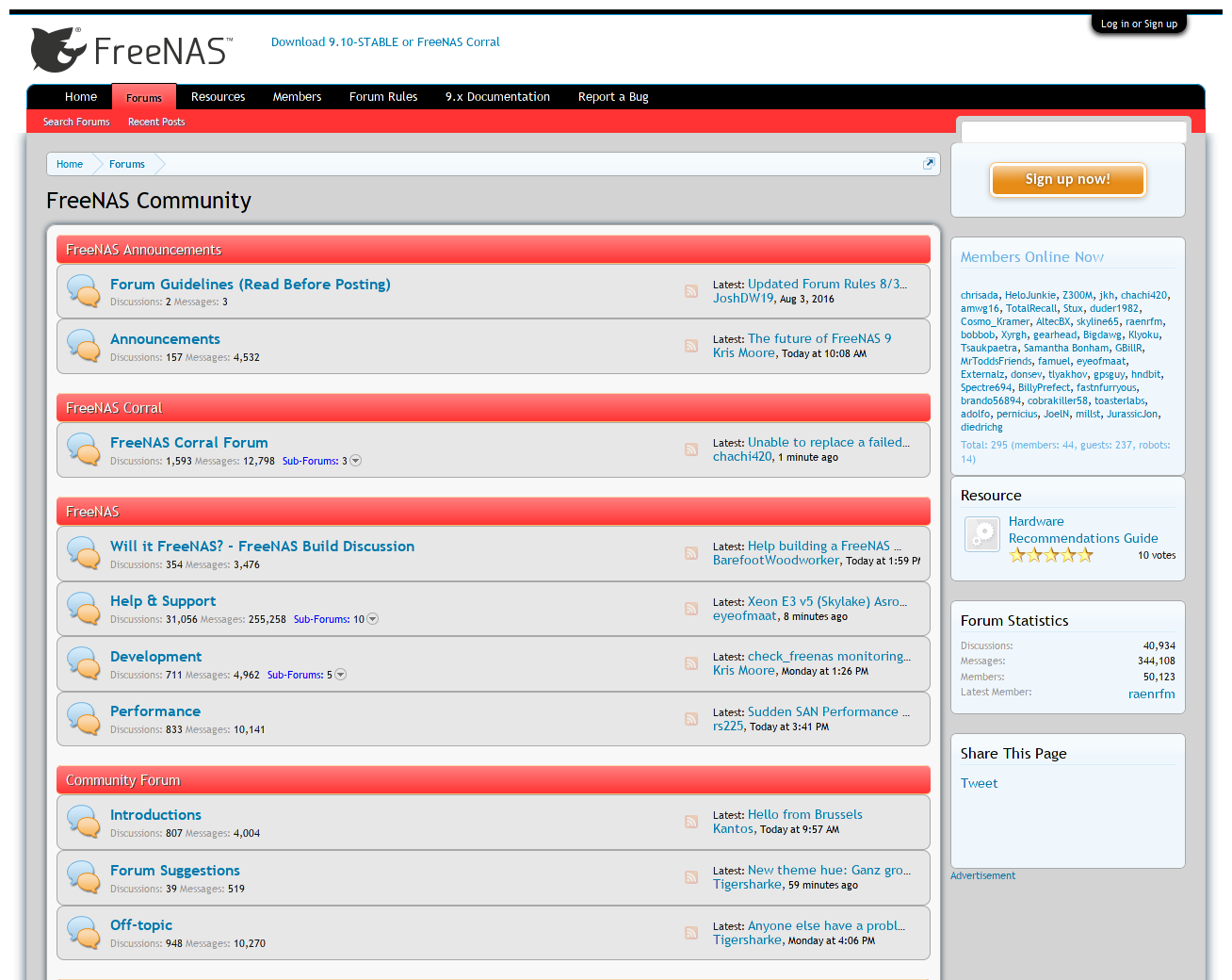Open the Introductions forum
The image size is (1232, 980).
click(155, 815)
